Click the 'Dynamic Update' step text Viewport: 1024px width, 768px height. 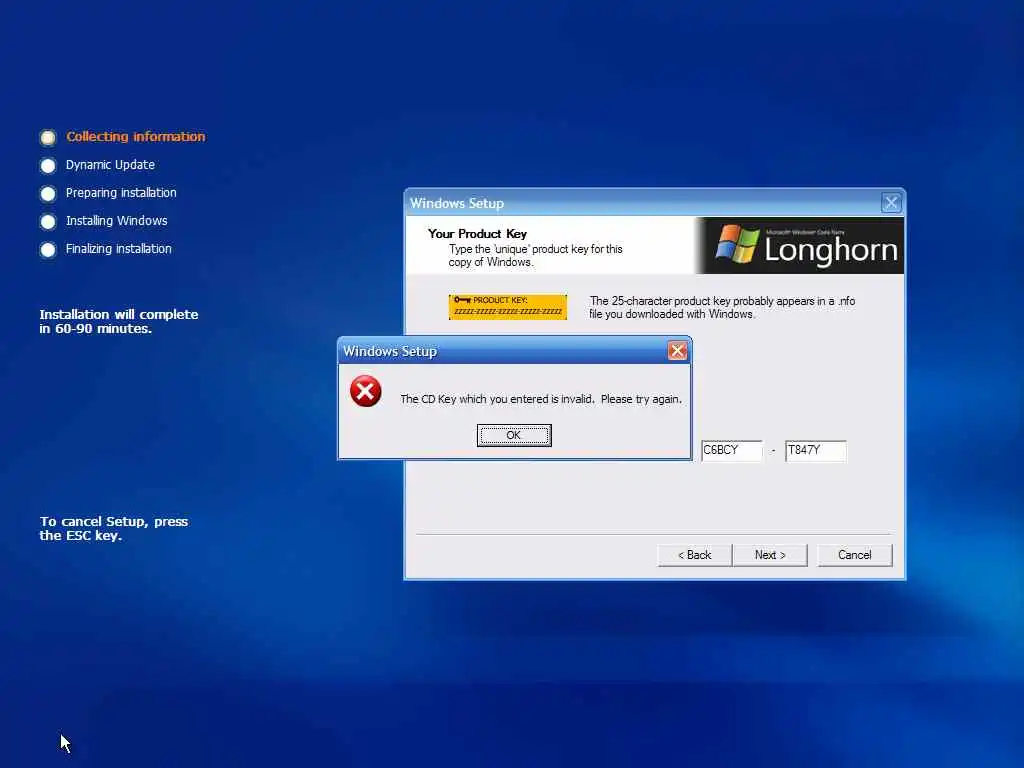click(x=110, y=165)
